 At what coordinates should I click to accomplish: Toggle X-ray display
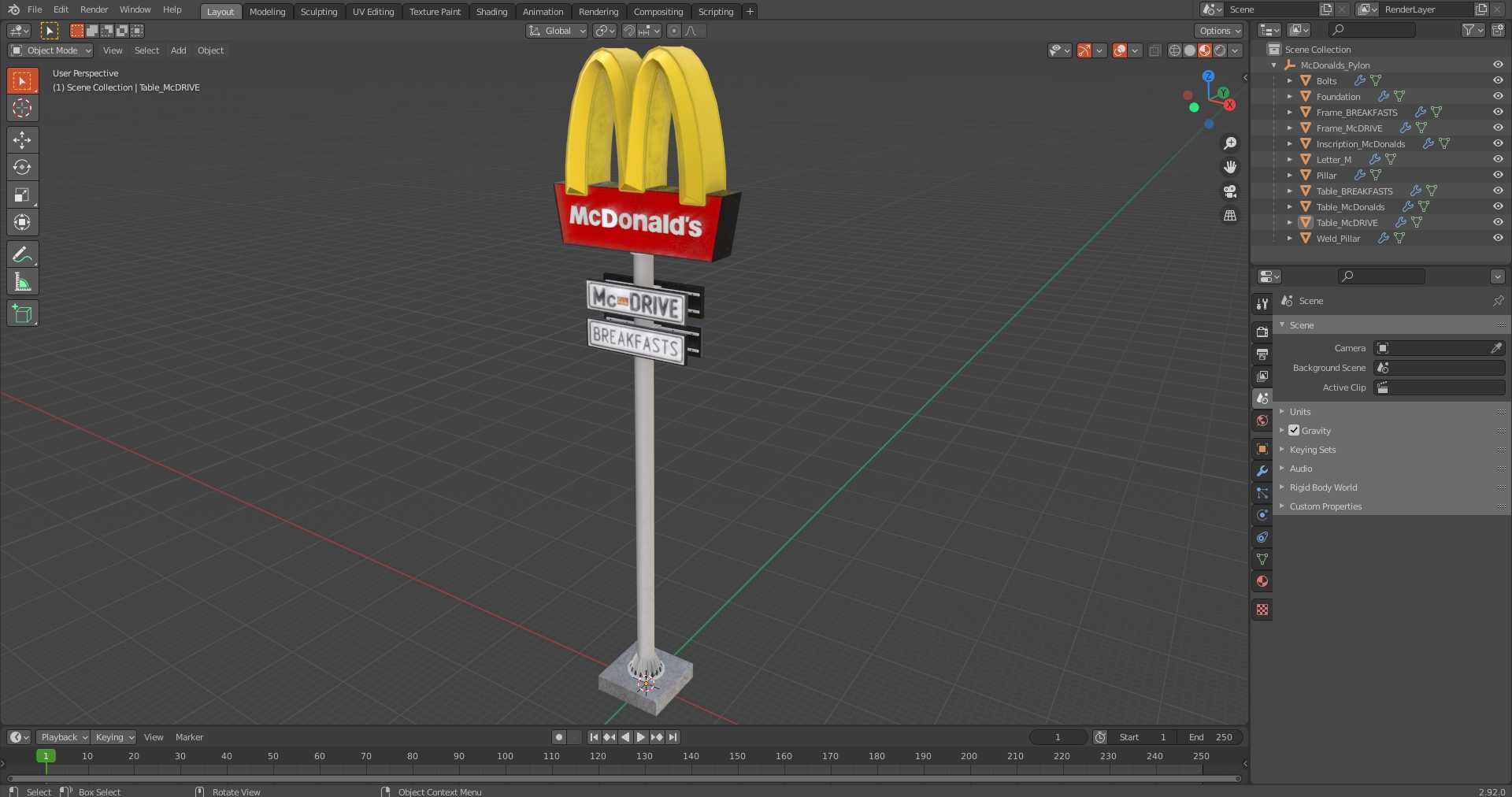(1154, 50)
